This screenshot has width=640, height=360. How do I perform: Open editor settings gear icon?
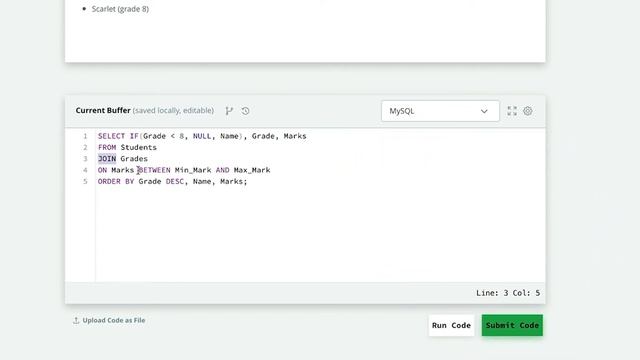pos(528,111)
